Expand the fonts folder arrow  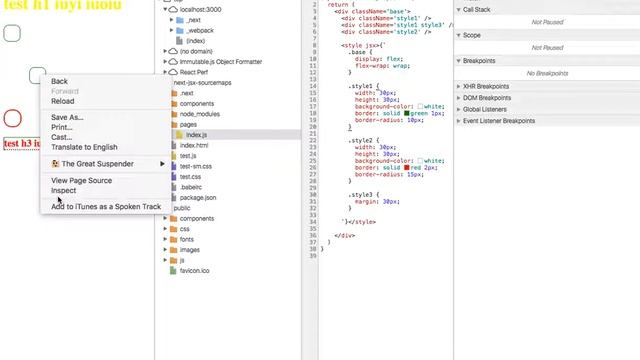tap(165, 240)
